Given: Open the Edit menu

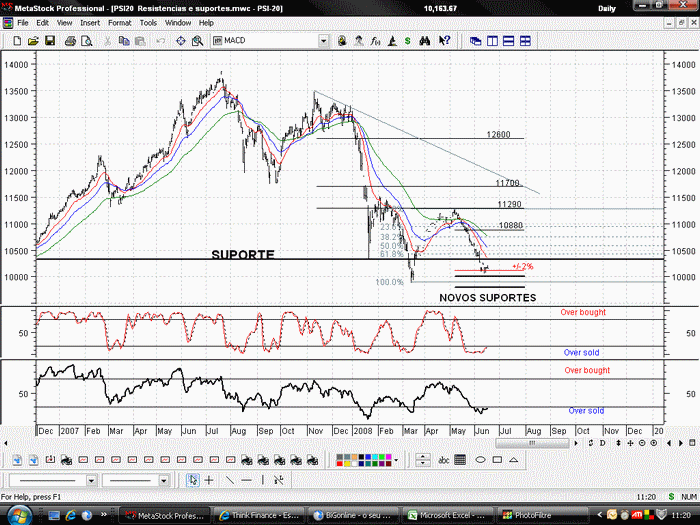Looking at the screenshot, I should click(42, 23).
